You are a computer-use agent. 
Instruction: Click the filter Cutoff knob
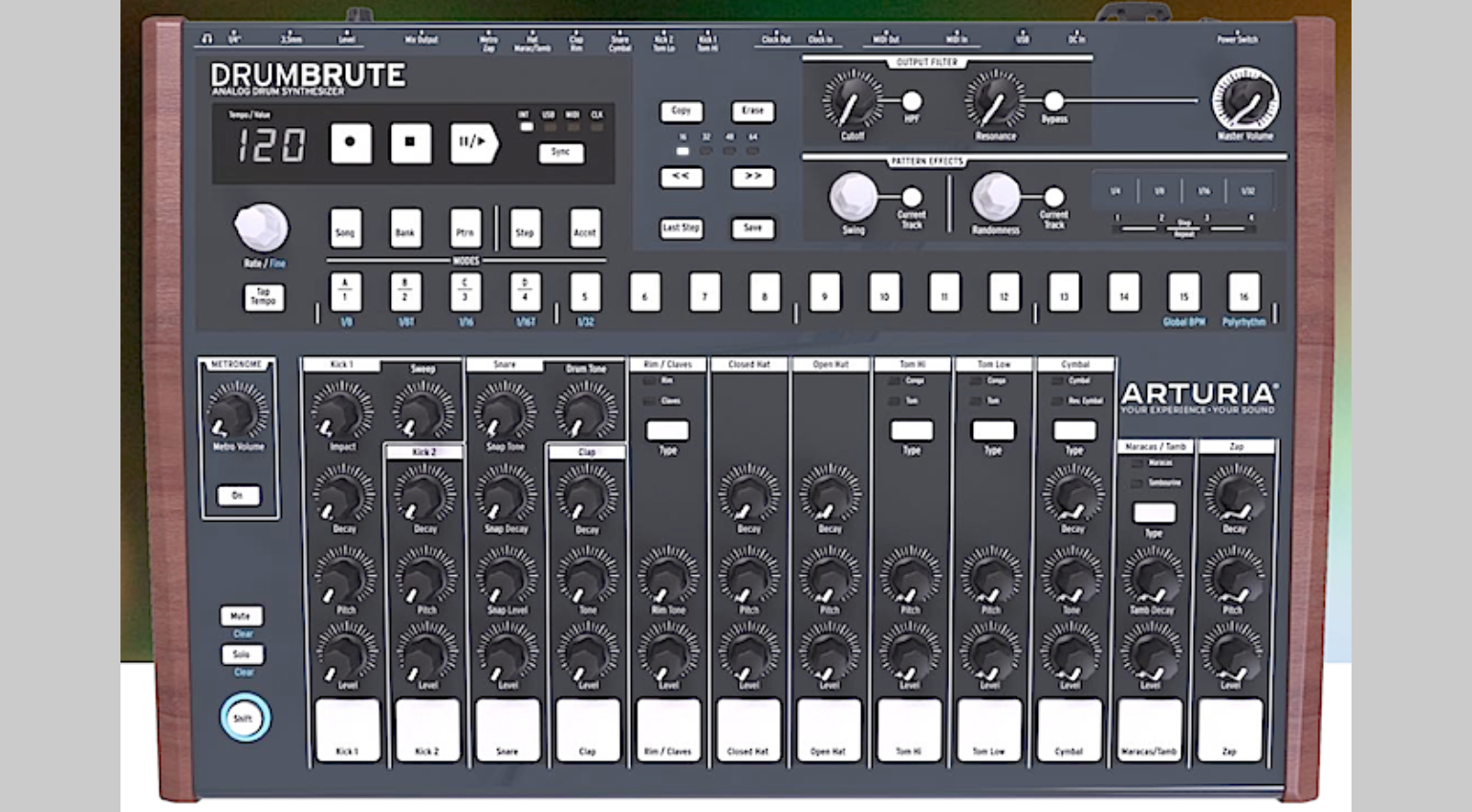pyautogui.click(x=852, y=100)
